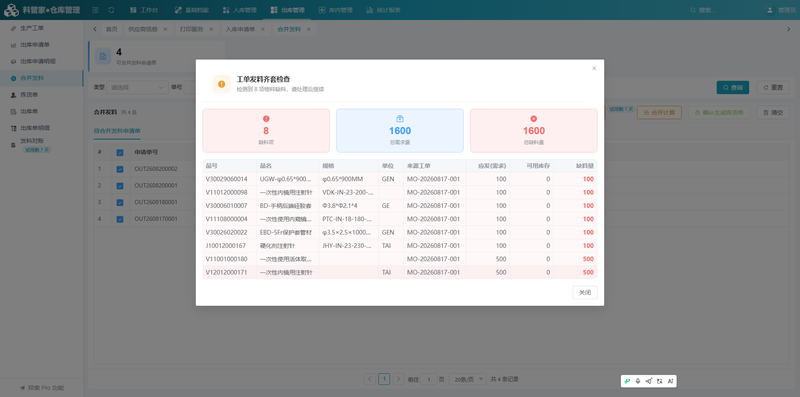Open 拣货单 in sidebar
Viewport: 800px width, 397px height.
42,94
